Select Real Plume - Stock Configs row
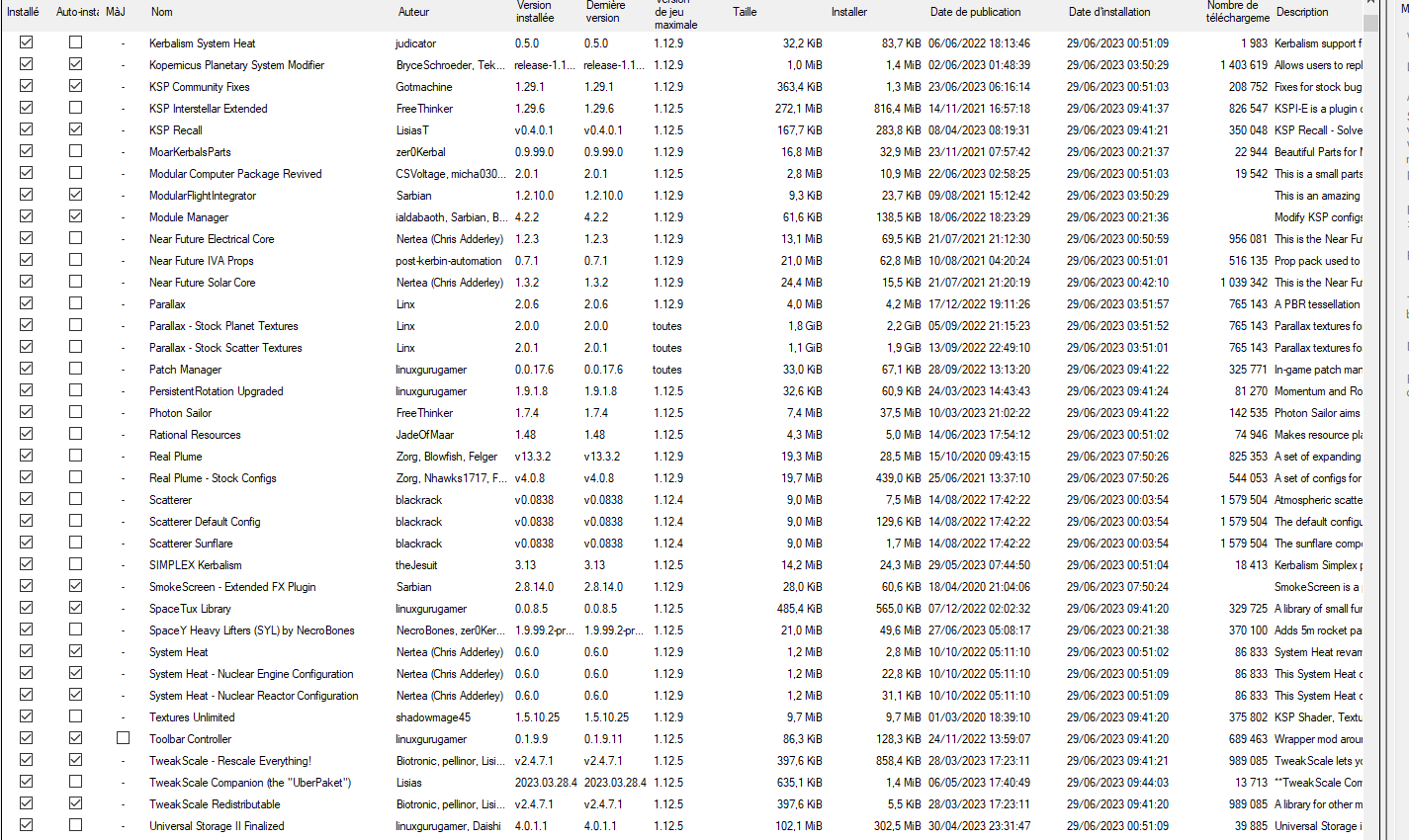Viewport: 1409px width, 840px height. click(x=213, y=478)
